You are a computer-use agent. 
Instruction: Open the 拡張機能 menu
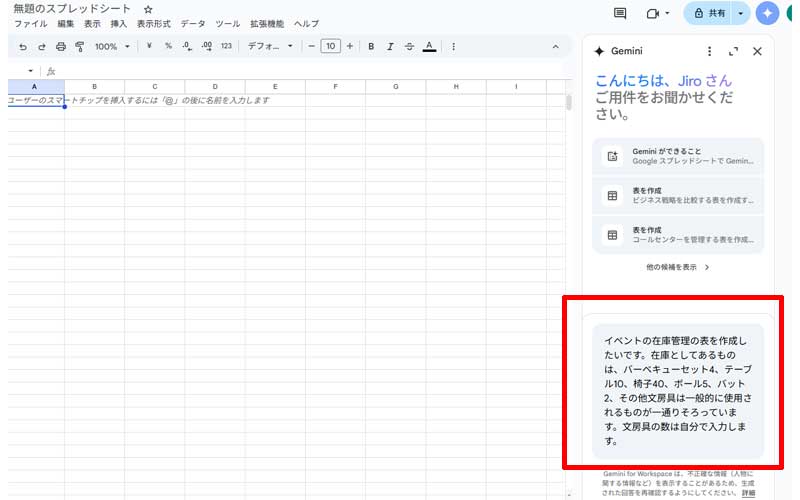(267, 23)
